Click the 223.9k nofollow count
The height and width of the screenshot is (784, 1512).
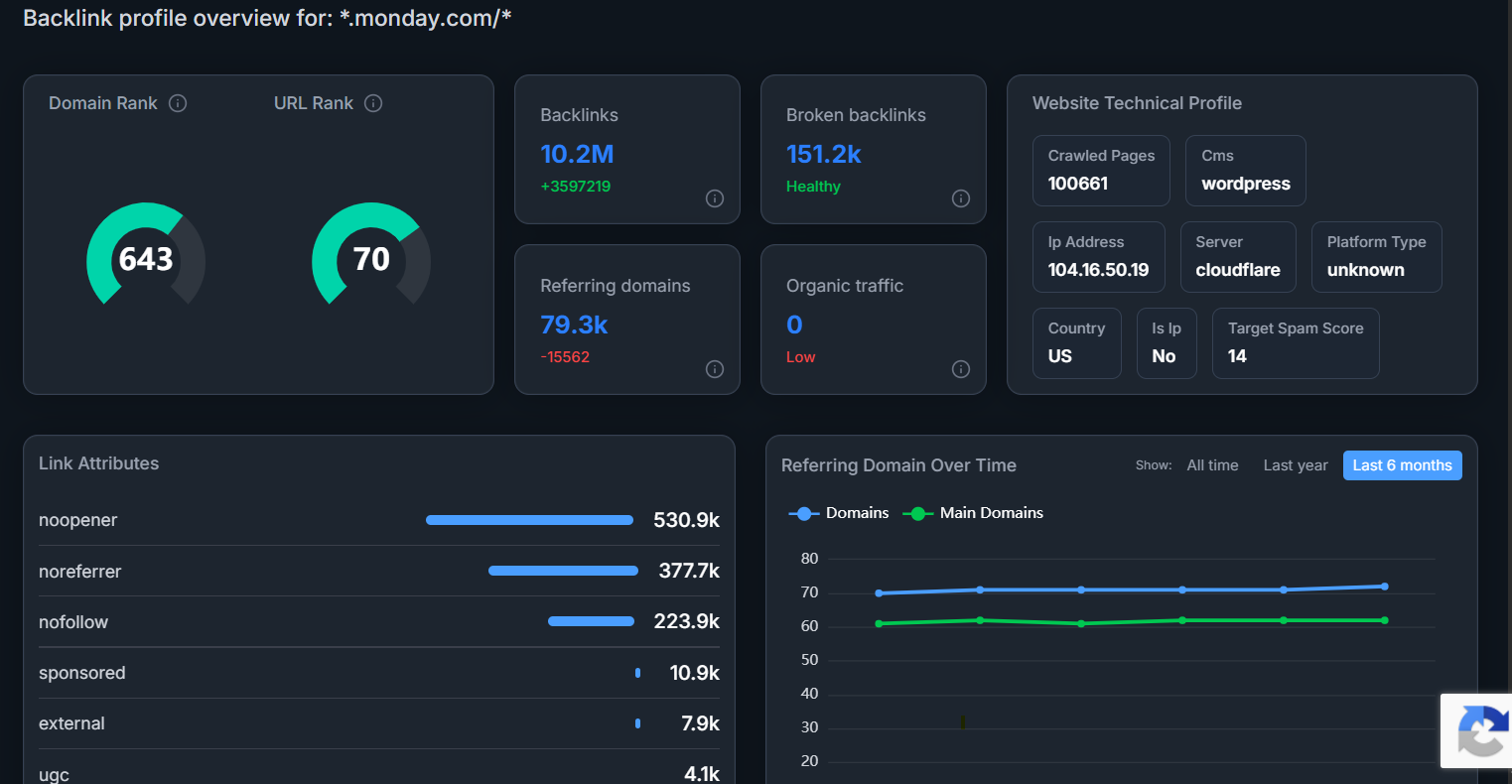tap(686, 621)
